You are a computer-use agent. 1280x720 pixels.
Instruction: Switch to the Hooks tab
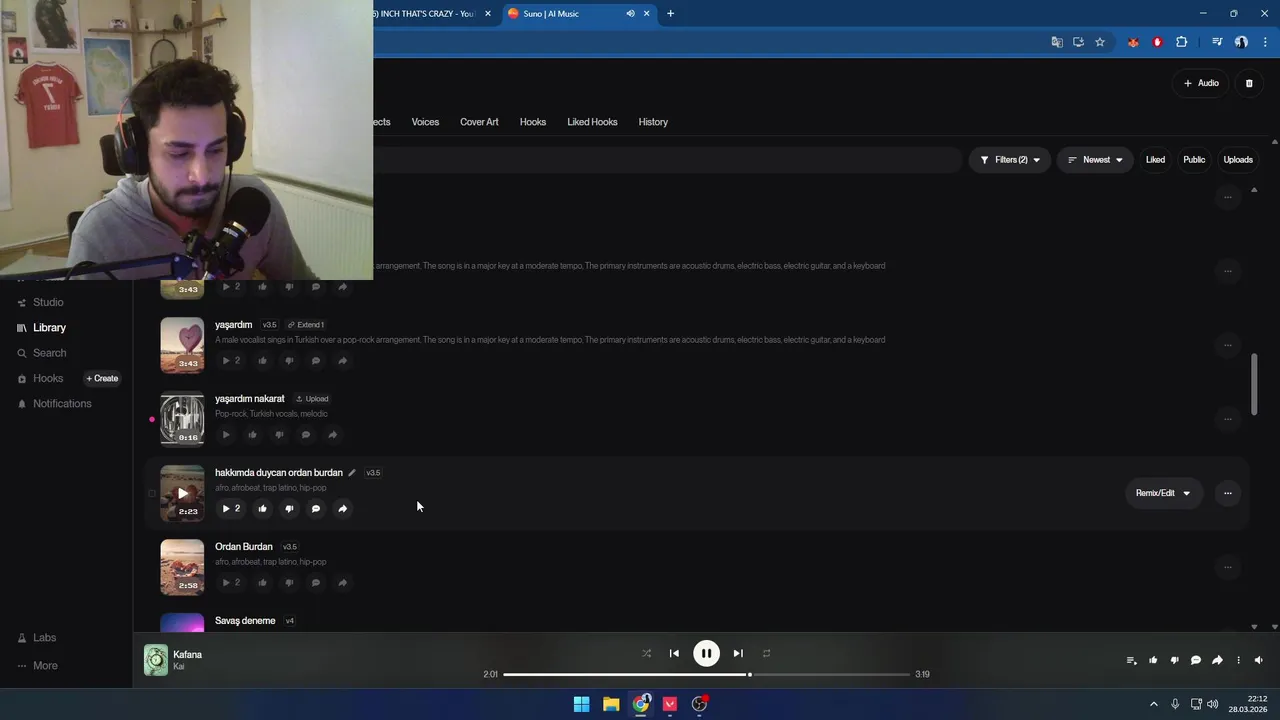coord(533,122)
